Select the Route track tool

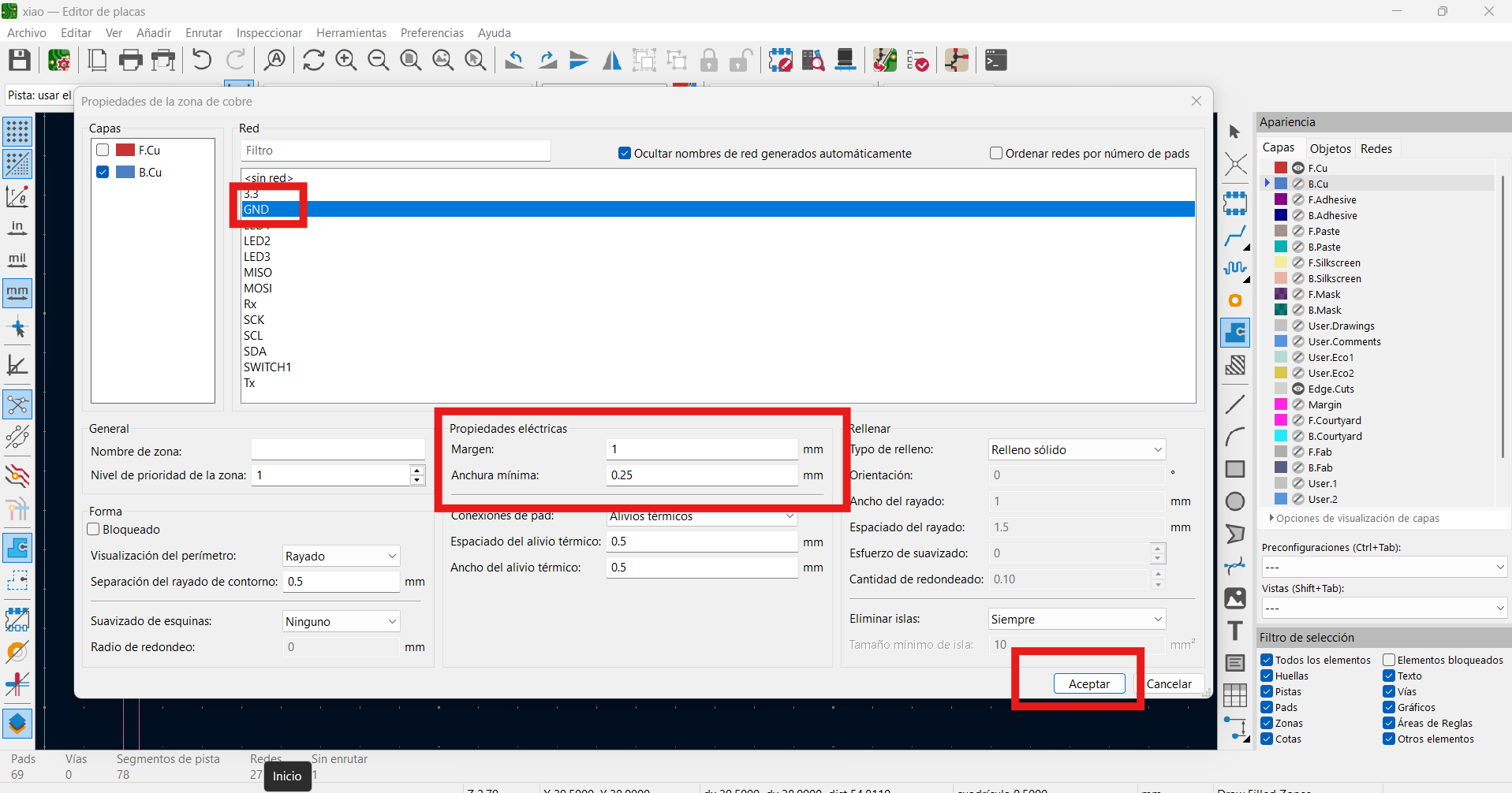(x=1235, y=236)
